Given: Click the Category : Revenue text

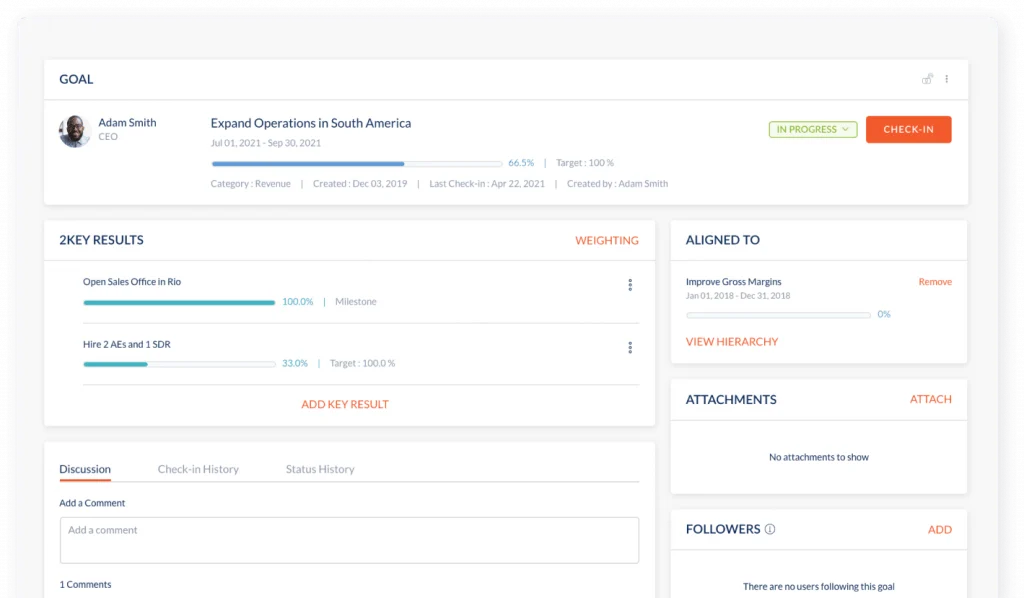Looking at the screenshot, I should tap(250, 183).
